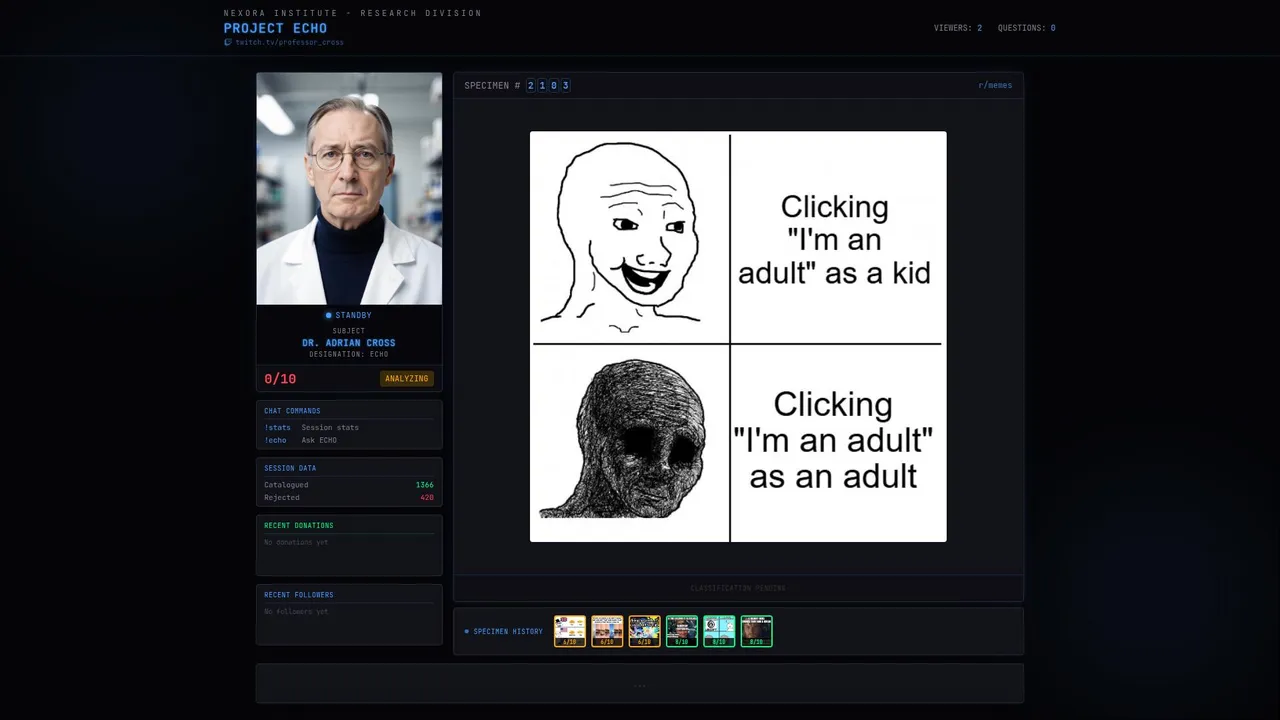Click the CLASSIFICATION PENDING status bar
1280x720 pixels.
[738, 588]
